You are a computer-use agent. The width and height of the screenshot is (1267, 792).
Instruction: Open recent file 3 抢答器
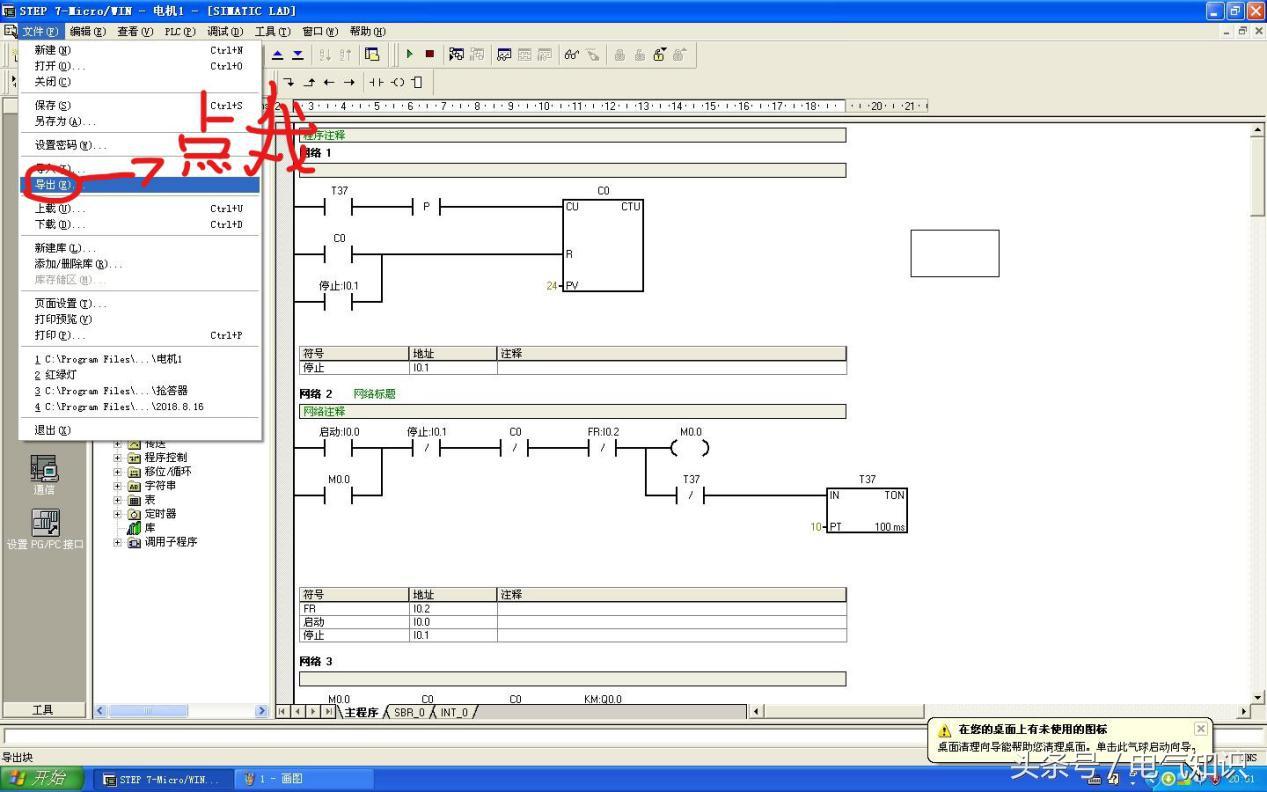(x=141, y=390)
